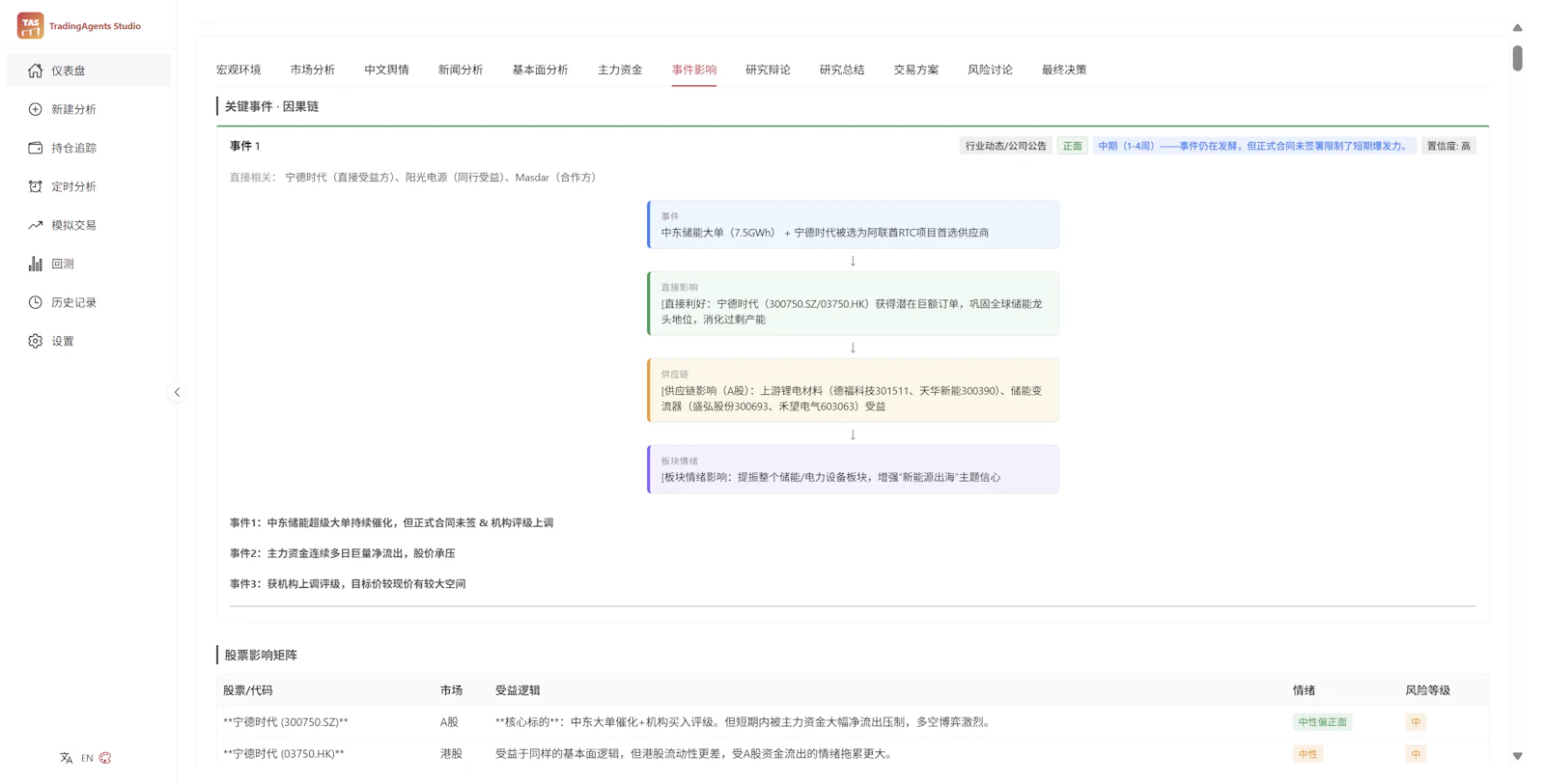This screenshot has height=784, width=1545.
Task: Click the green 正面 sentiment tag
Action: tap(1073, 146)
